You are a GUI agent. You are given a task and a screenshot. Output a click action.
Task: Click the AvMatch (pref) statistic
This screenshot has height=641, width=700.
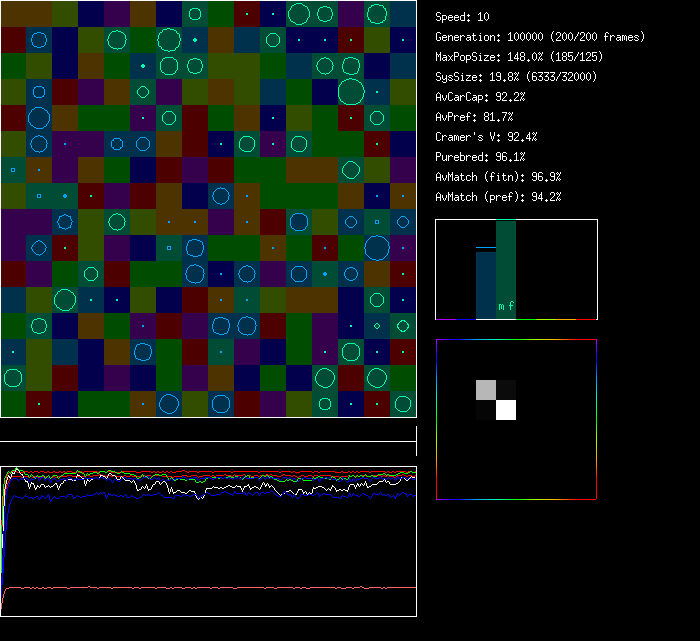tap(498, 197)
